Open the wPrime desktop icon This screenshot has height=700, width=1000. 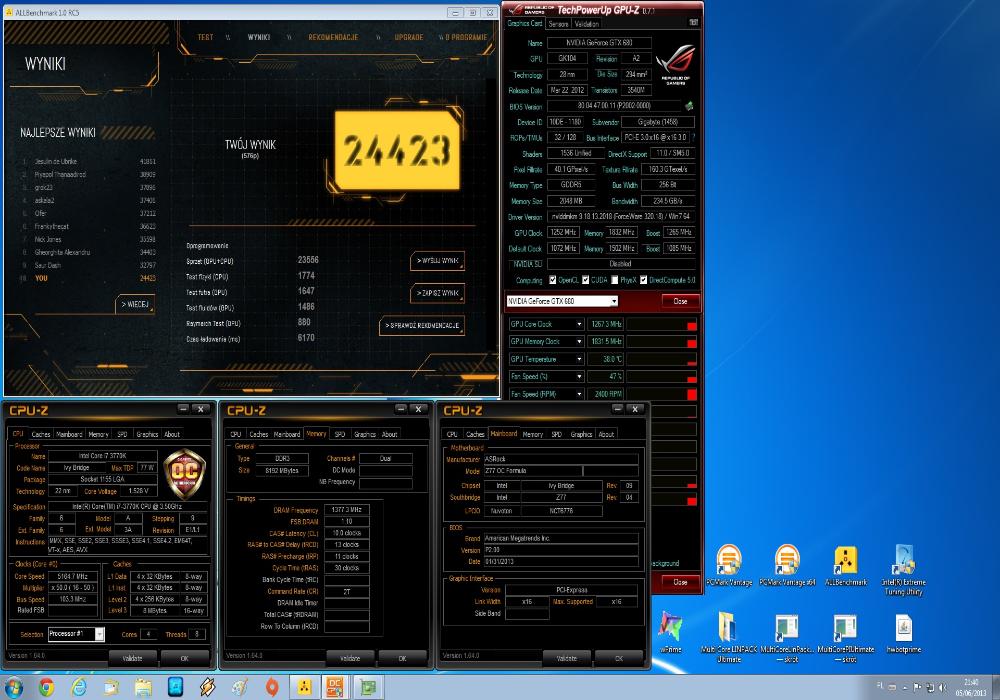tap(671, 632)
